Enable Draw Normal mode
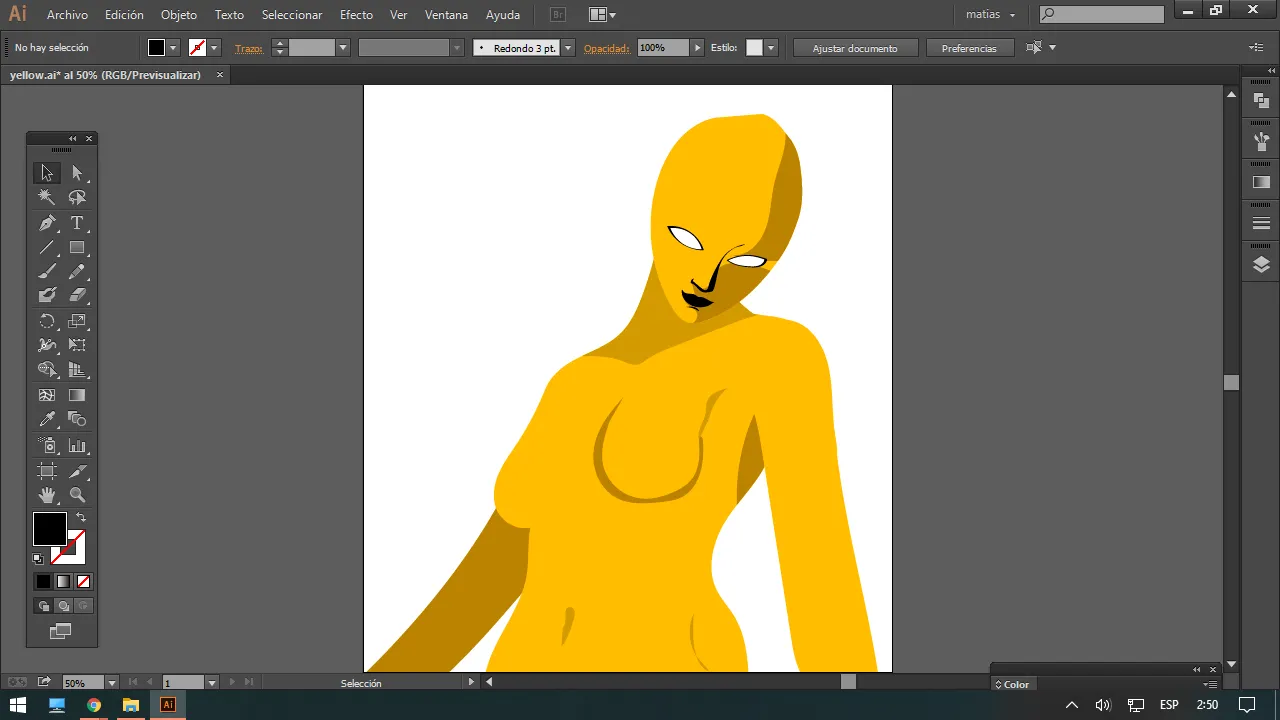The height and width of the screenshot is (720, 1280). tap(43, 606)
